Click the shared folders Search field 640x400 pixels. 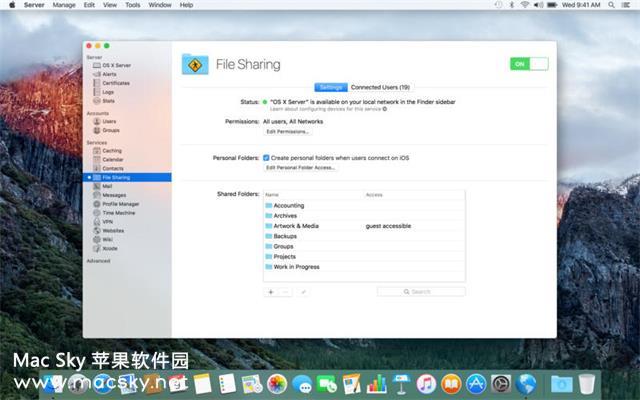421,292
